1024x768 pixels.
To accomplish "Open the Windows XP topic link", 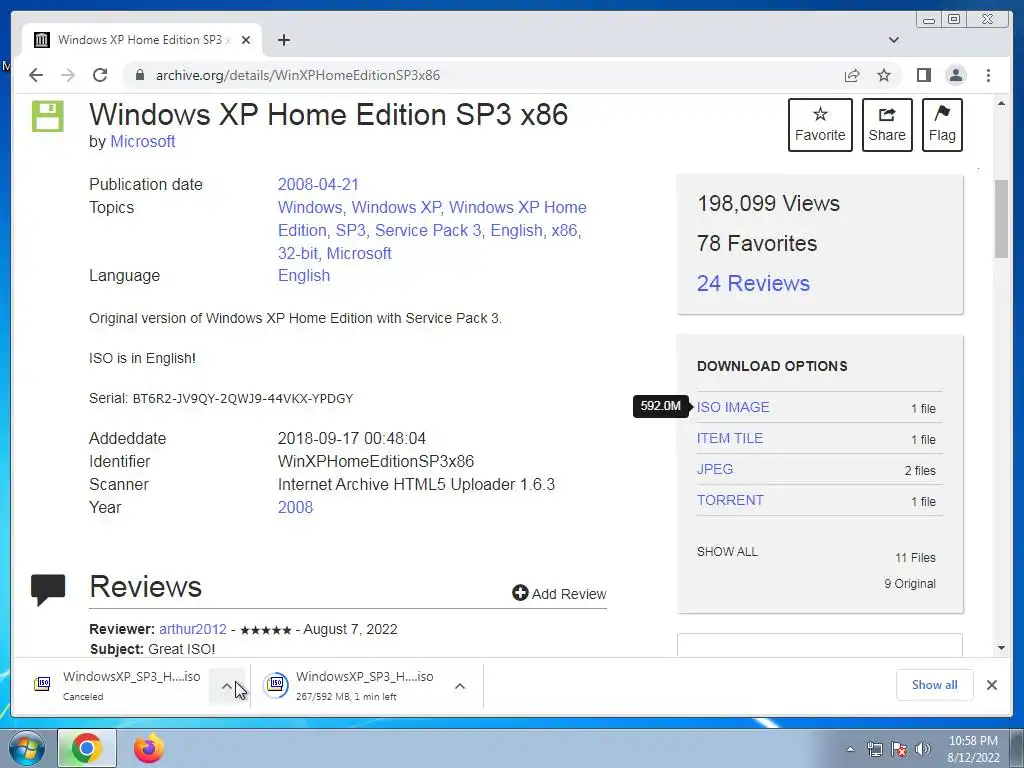I will pyautogui.click(x=396, y=207).
